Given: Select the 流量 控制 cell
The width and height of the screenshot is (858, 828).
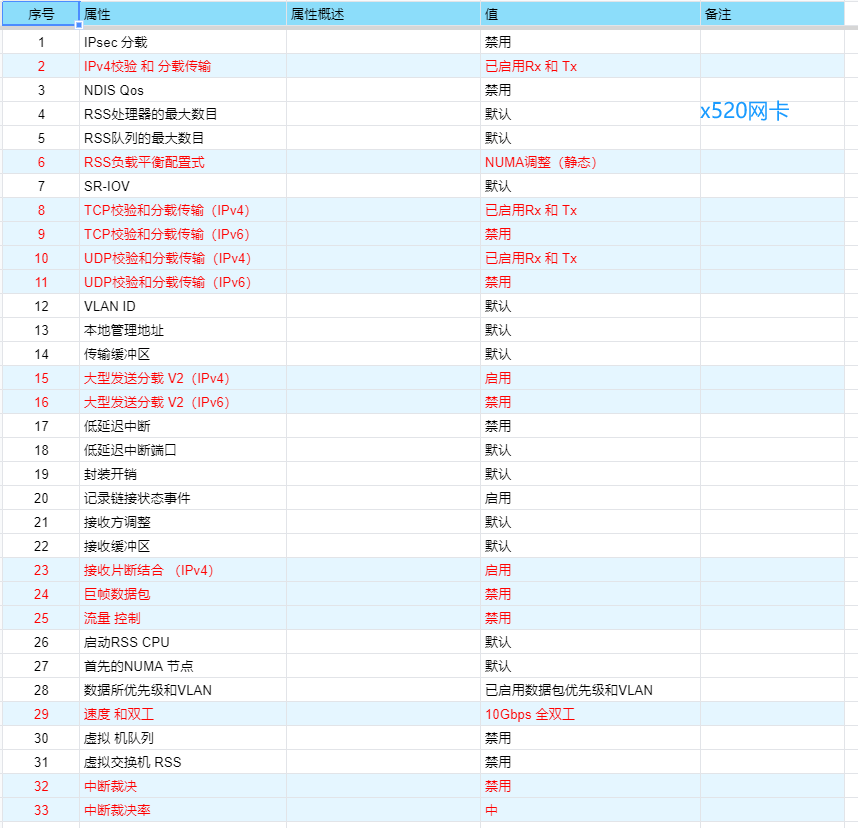Looking at the screenshot, I should (183, 618).
